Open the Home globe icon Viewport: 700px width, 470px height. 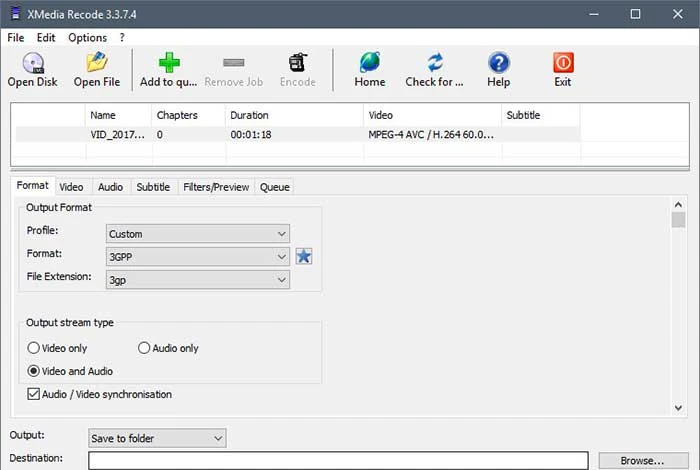pos(369,63)
